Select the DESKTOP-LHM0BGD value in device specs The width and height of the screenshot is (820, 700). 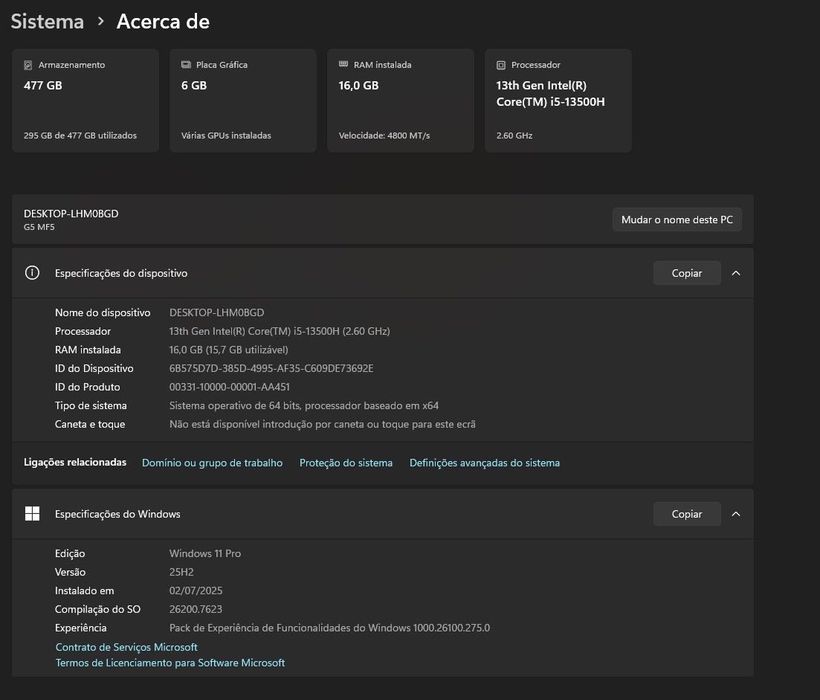217,313
